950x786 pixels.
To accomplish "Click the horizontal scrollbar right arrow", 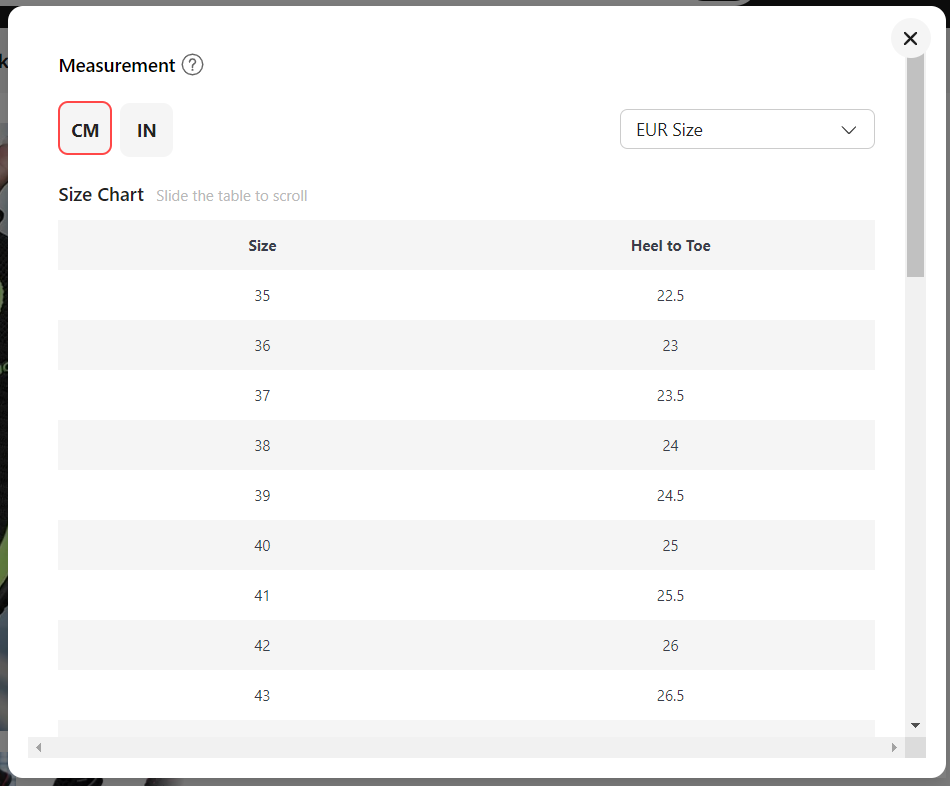I will coord(894,747).
